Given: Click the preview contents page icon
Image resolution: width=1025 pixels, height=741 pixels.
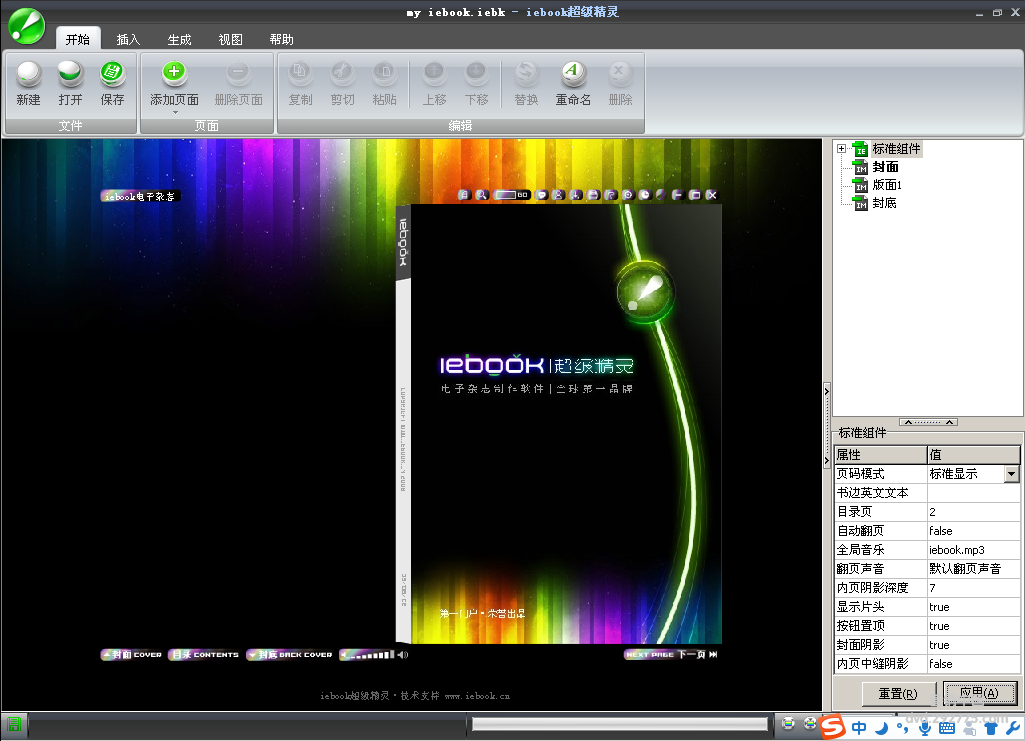Looking at the screenshot, I should point(464,195).
